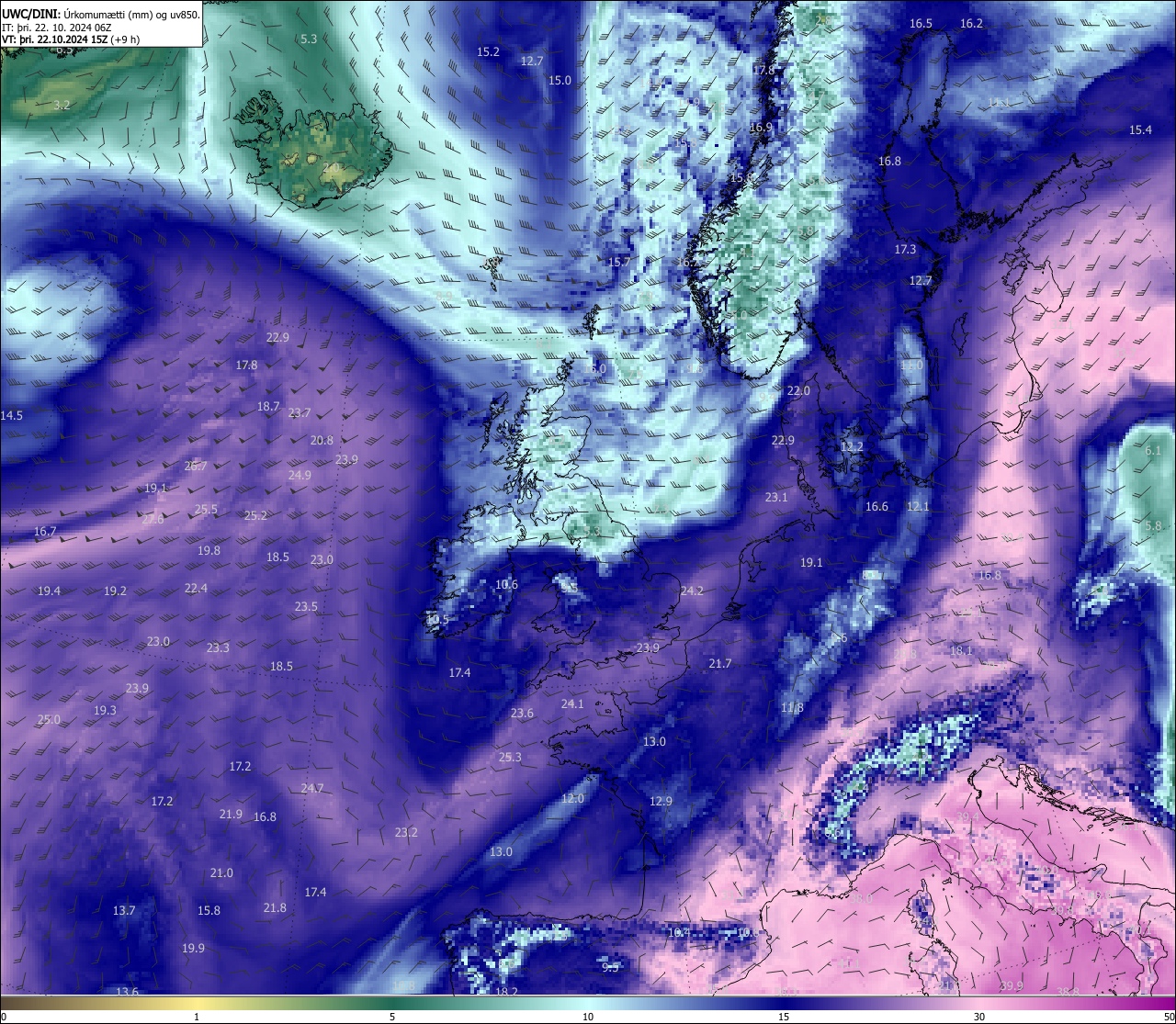The height and width of the screenshot is (1024, 1176).
Task: Click the map value '6.1'
Action: (x=1153, y=450)
